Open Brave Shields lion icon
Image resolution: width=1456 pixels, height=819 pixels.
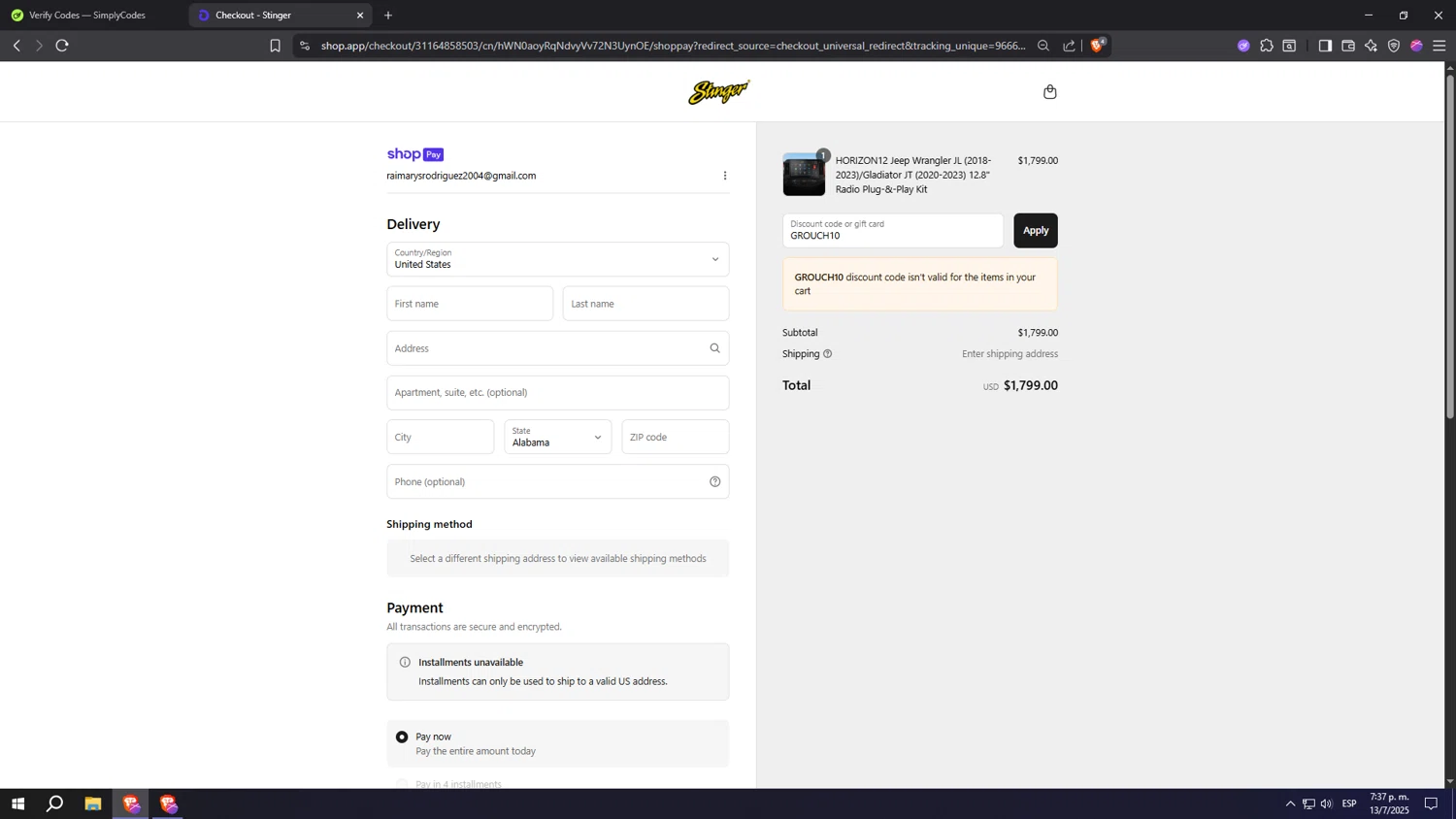[x=1098, y=45]
